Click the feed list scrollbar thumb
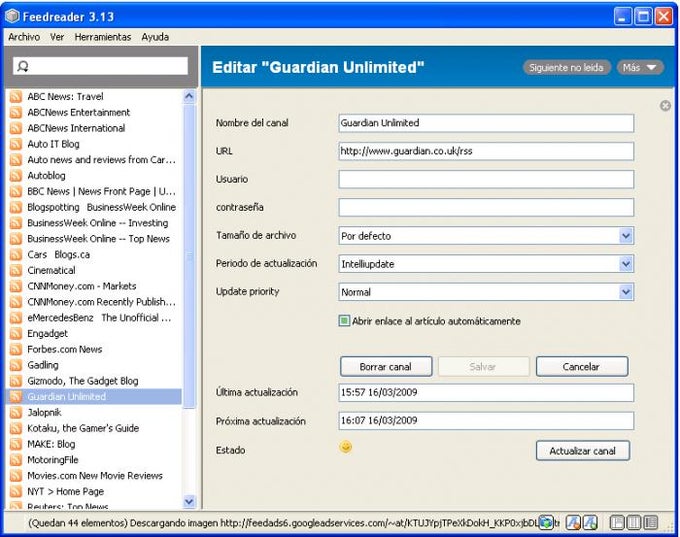Viewport: 680px width, 537px height. pos(189,255)
